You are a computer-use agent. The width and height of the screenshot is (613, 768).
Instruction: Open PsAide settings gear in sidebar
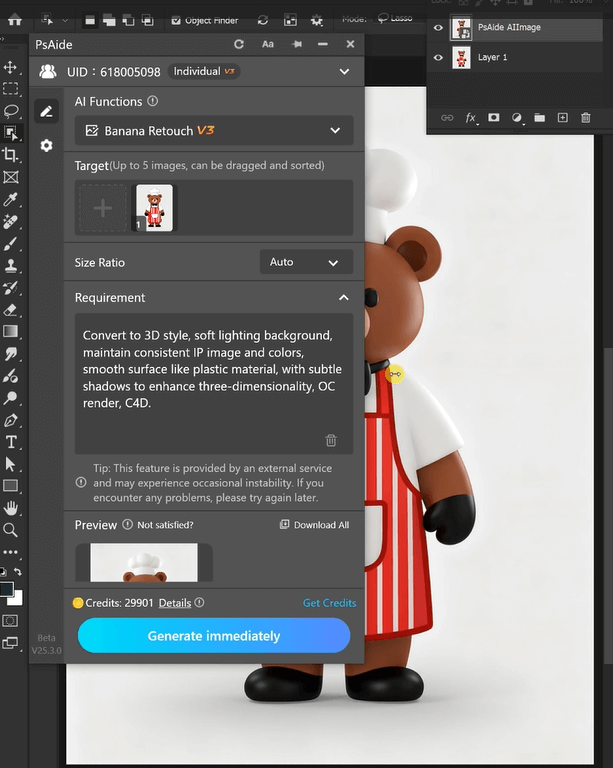(46, 146)
